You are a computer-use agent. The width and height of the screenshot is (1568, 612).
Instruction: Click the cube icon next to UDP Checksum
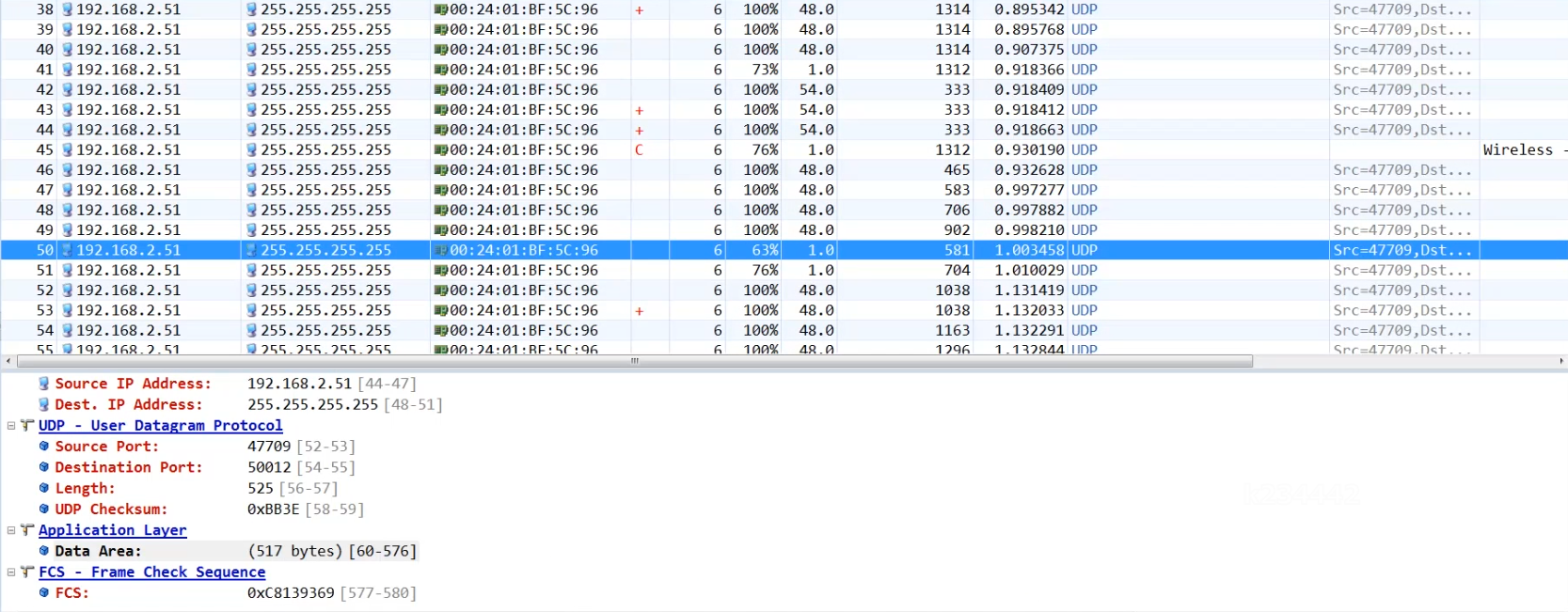pos(43,510)
